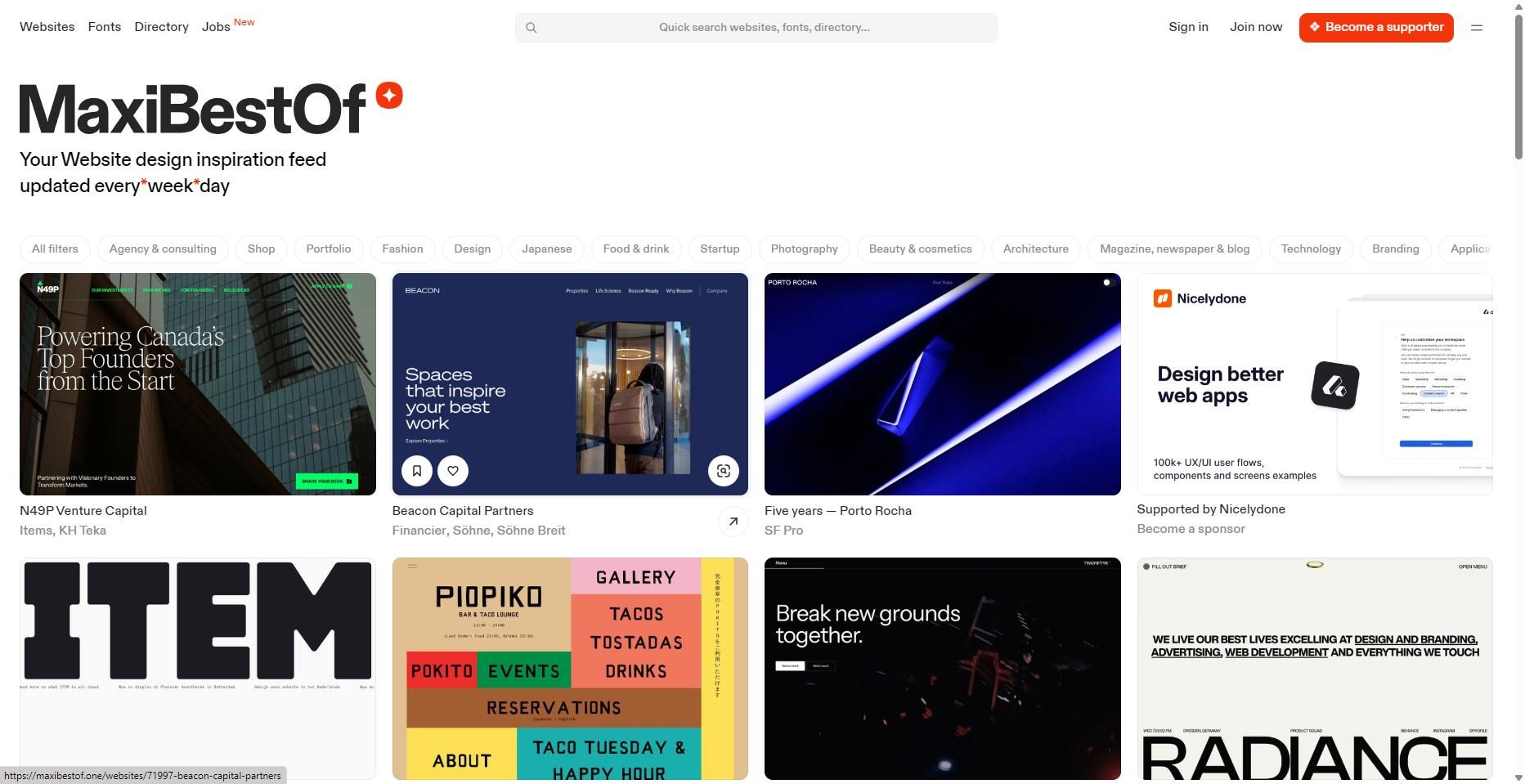
Task: Open the PIOPIKO taco lounge thumbnail
Action: pyautogui.click(x=570, y=669)
